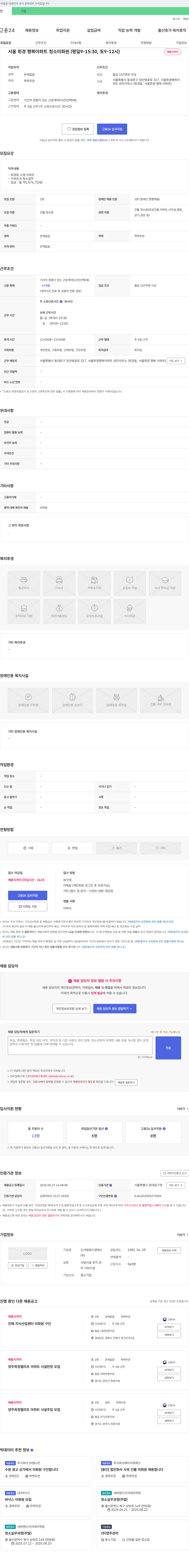The height and width of the screenshot is (1568, 189).
Task: Click the company LOGO thumbnail
Action: coord(27,1254)
